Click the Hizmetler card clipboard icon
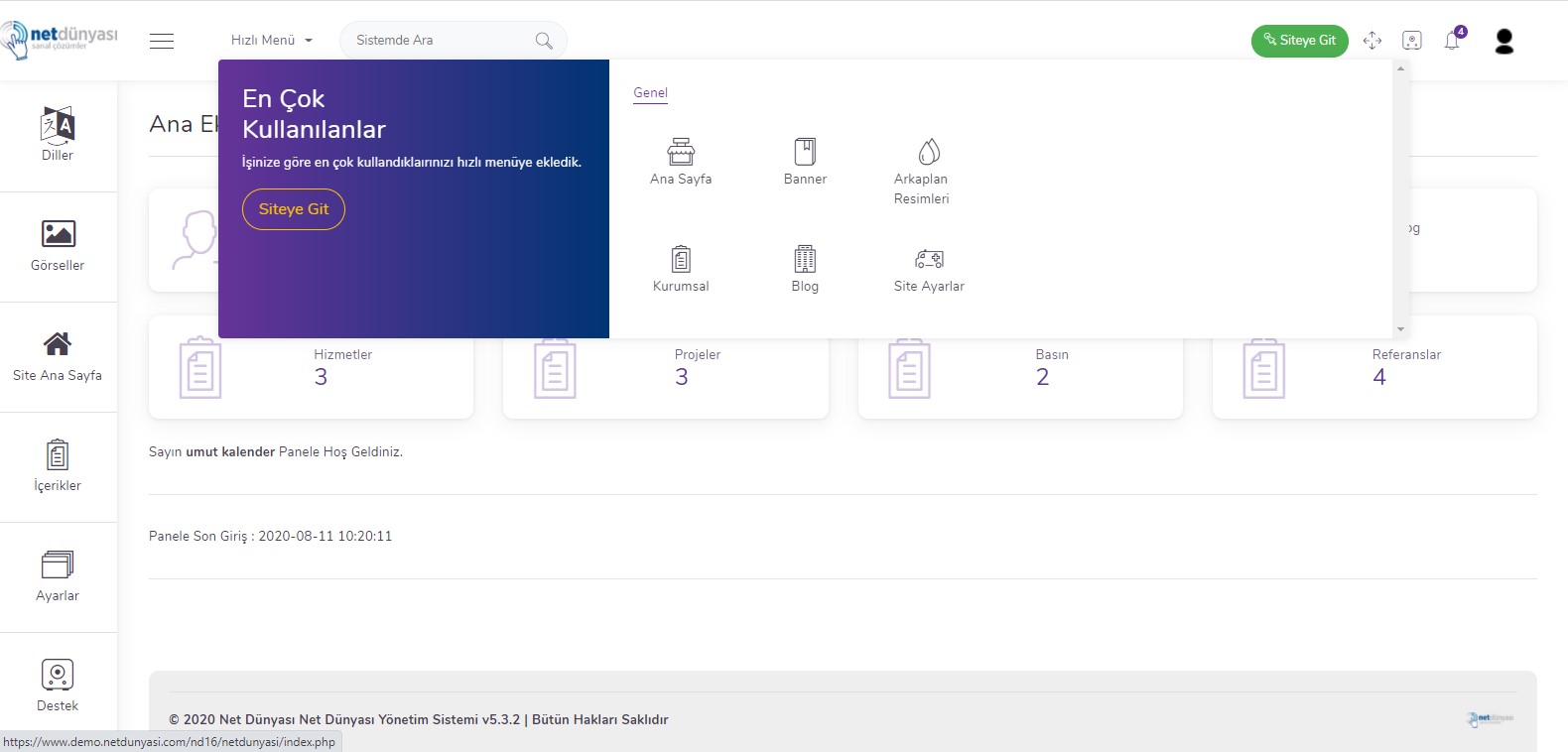This screenshot has height=752, width=1568. (200, 368)
